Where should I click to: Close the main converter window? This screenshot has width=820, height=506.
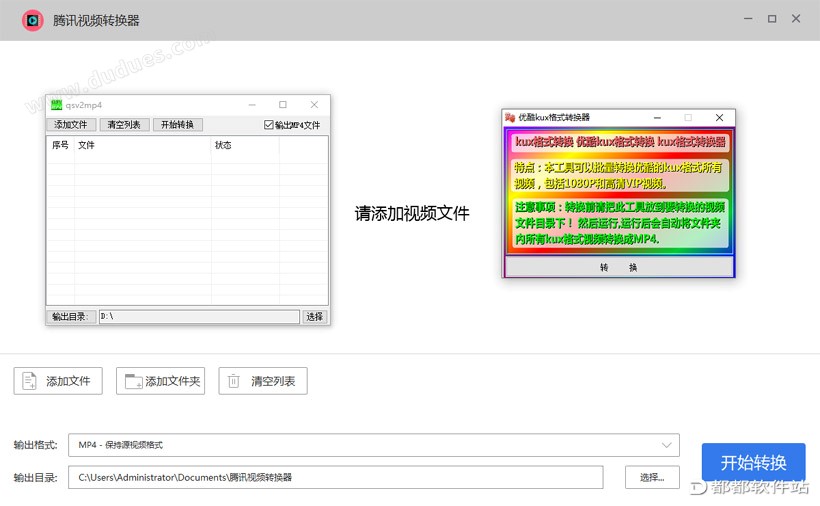pos(796,19)
